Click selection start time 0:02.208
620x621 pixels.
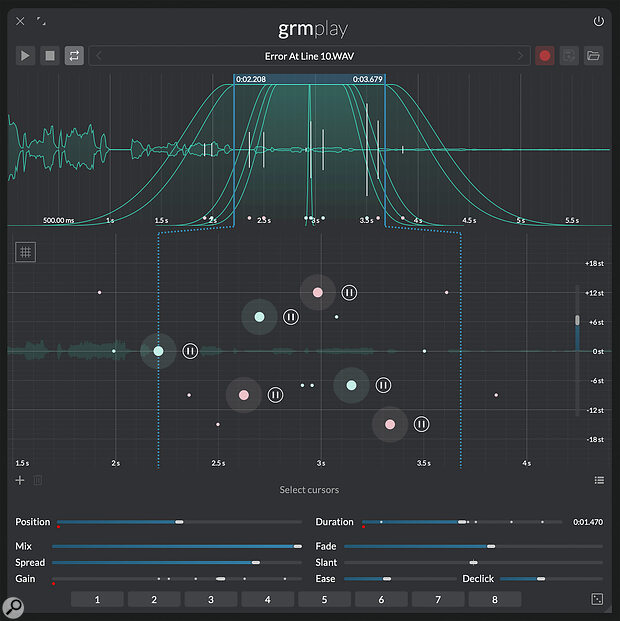pos(251,79)
